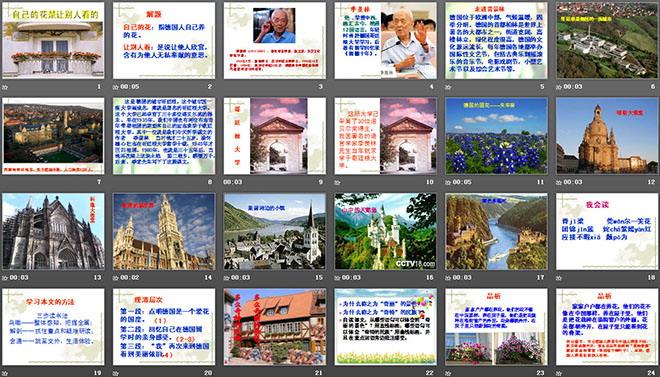Select slide 15 riverside village thumbnail
This screenshot has width=660, height=377.
click(275, 231)
